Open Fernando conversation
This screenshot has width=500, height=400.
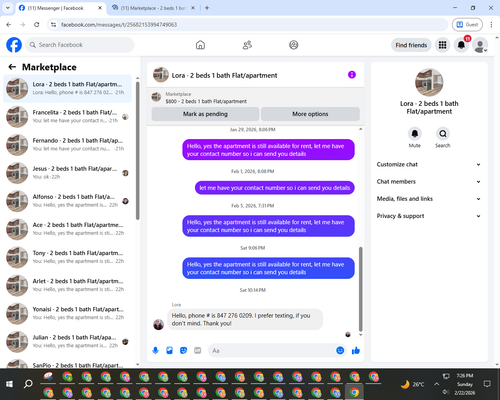coord(67,145)
